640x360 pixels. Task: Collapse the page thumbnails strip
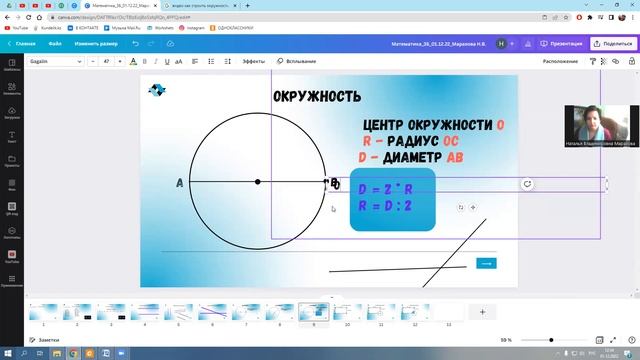tap(331, 298)
